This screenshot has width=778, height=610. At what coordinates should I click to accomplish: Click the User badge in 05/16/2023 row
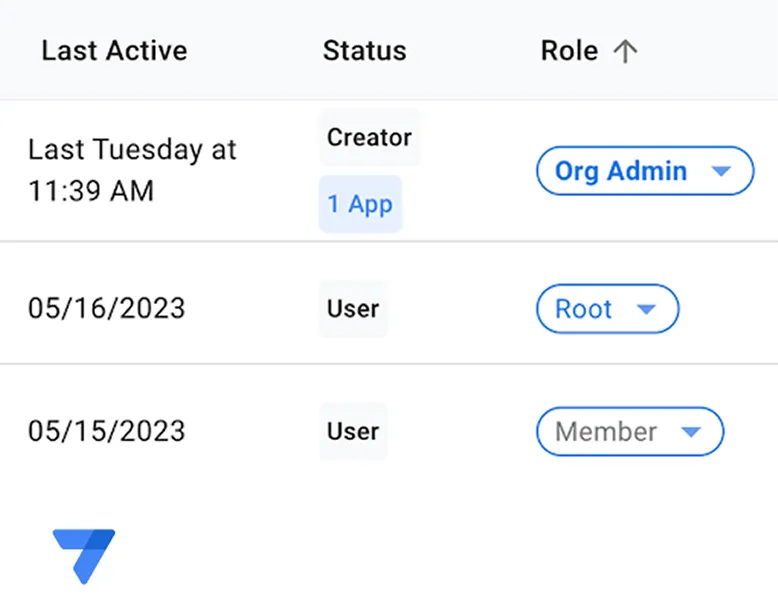pyautogui.click(x=353, y=309)
